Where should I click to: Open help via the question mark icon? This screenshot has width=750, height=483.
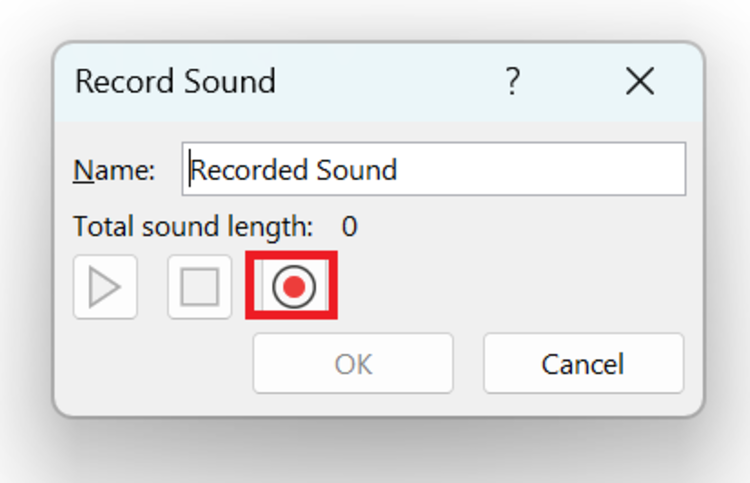coord(513,80)
